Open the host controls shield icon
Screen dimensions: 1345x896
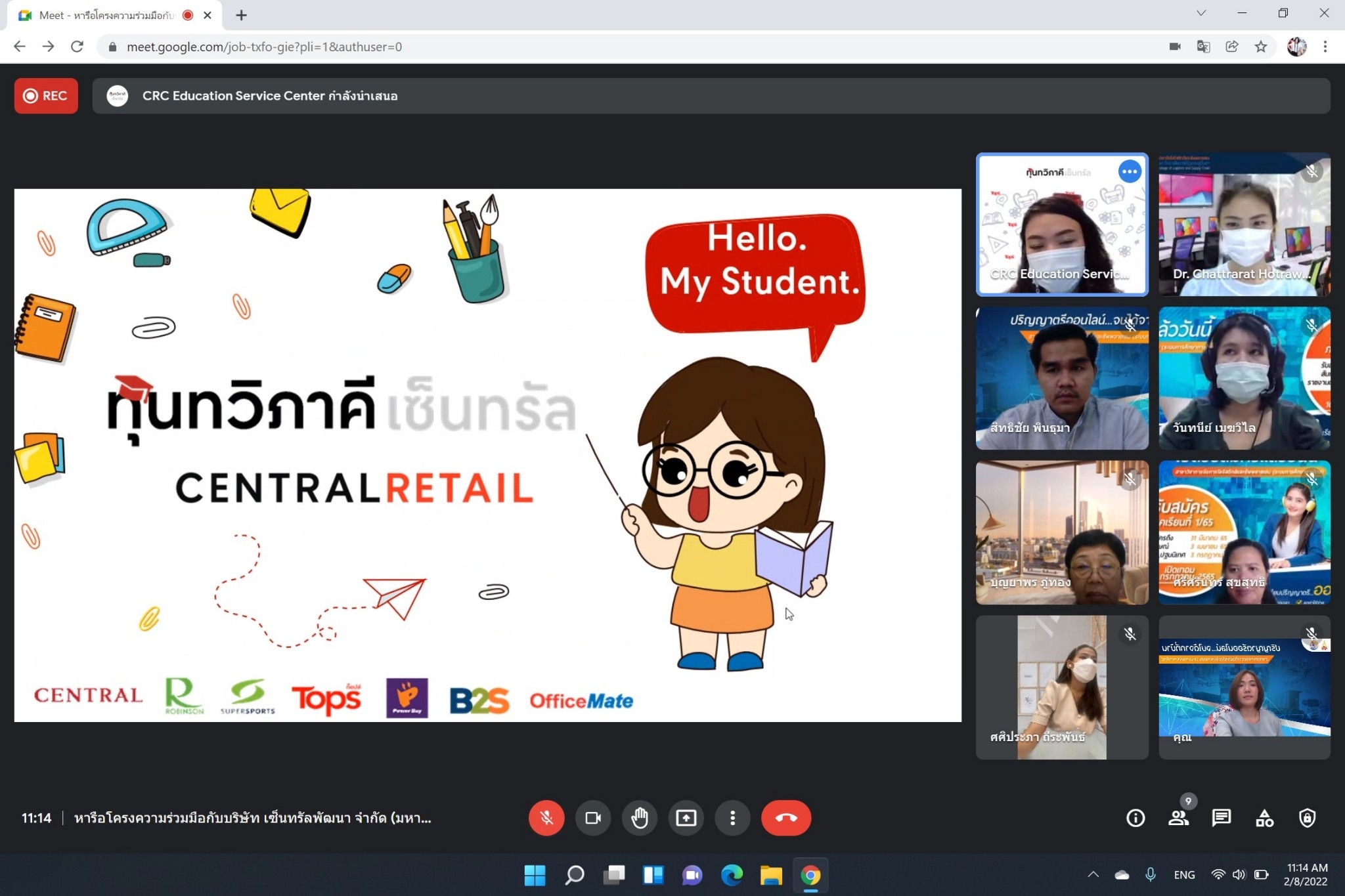(1307, 818)
